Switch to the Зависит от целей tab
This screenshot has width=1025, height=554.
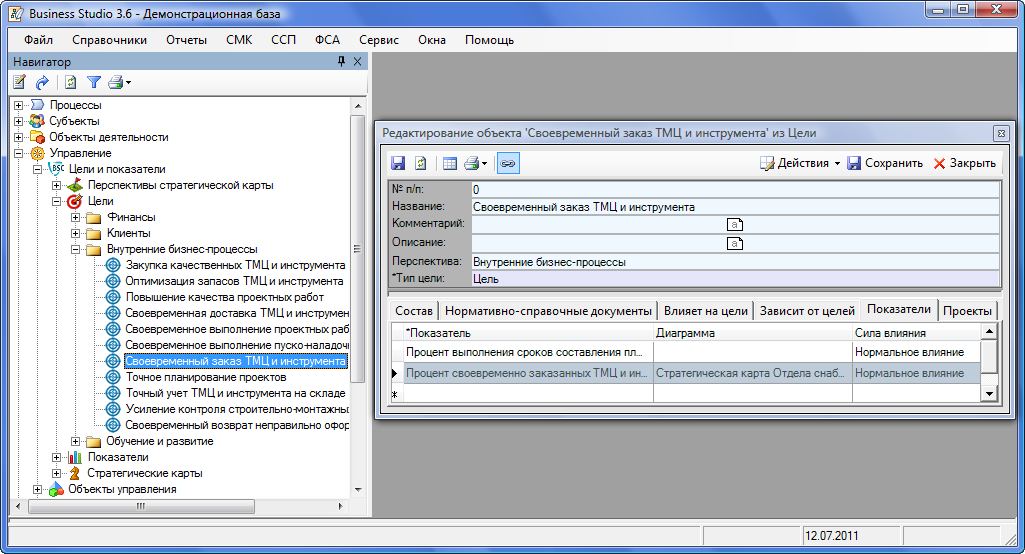click(x=807, y=311)
